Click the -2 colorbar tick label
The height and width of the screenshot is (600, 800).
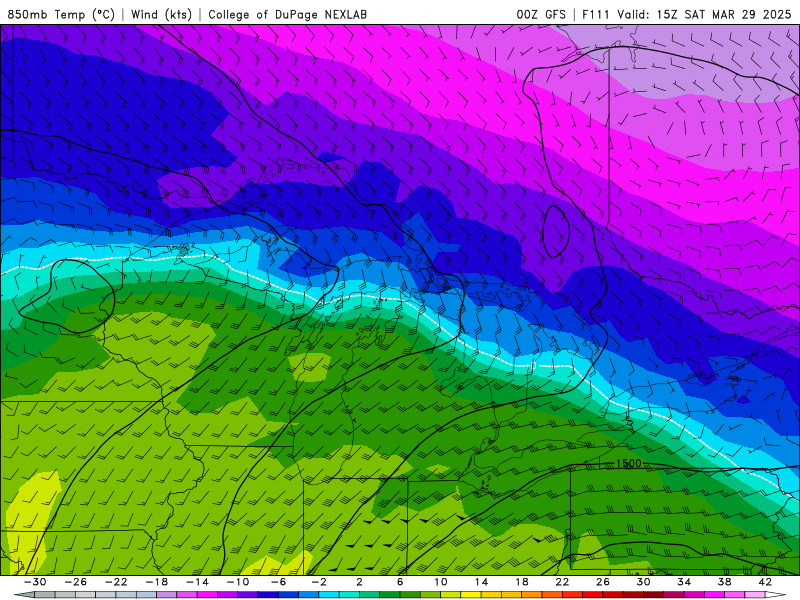point(319,582)
